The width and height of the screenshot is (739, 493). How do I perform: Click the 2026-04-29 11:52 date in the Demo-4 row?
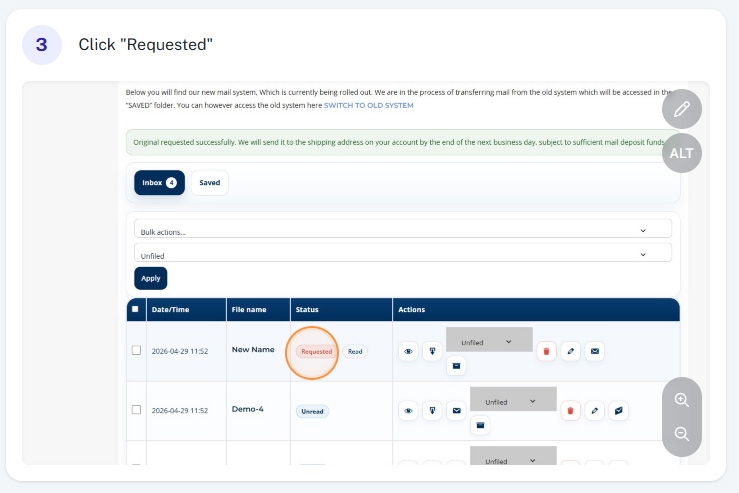[x=180, y=411]
